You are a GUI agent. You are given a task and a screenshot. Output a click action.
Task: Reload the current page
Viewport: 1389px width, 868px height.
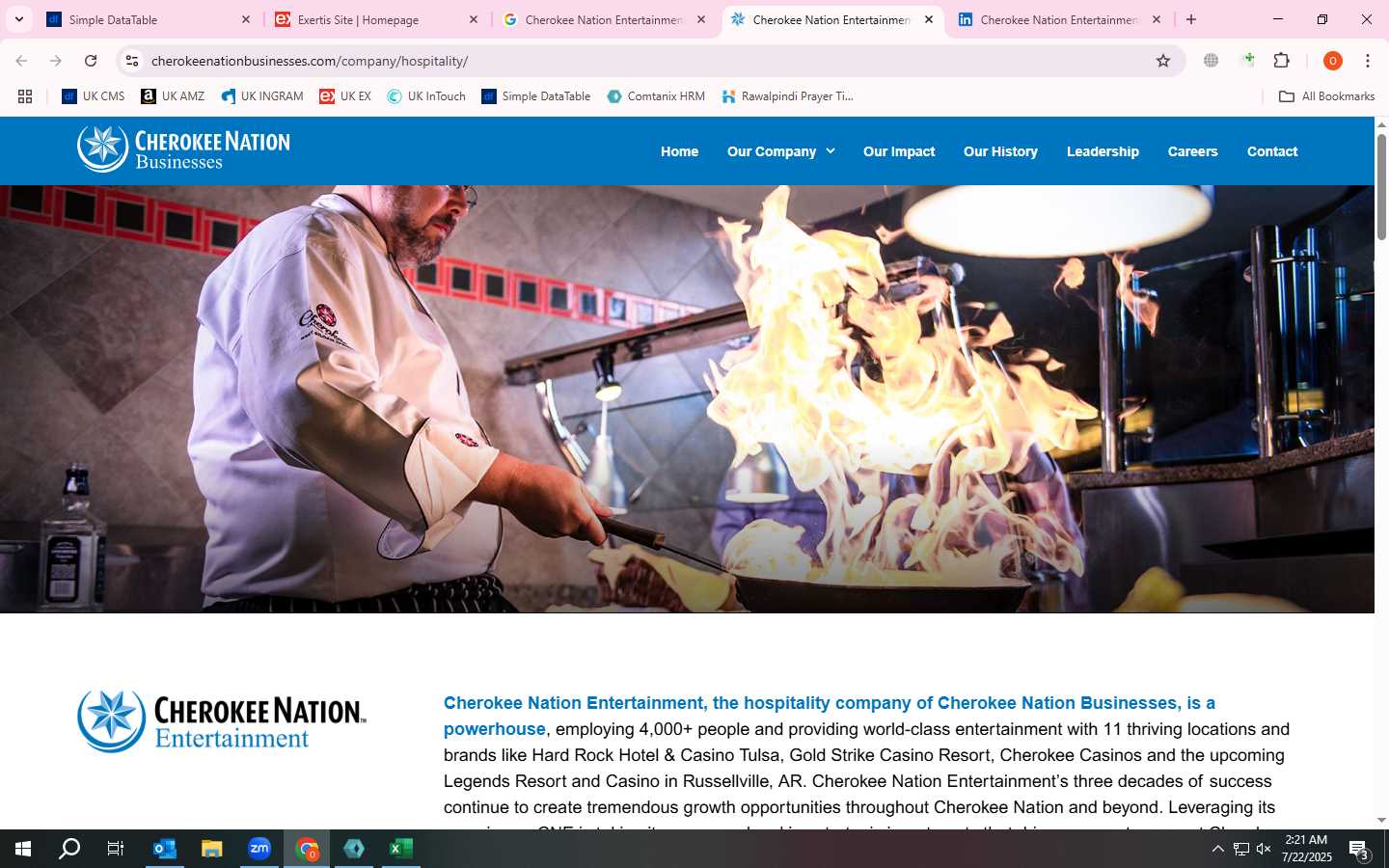[91, 61]
